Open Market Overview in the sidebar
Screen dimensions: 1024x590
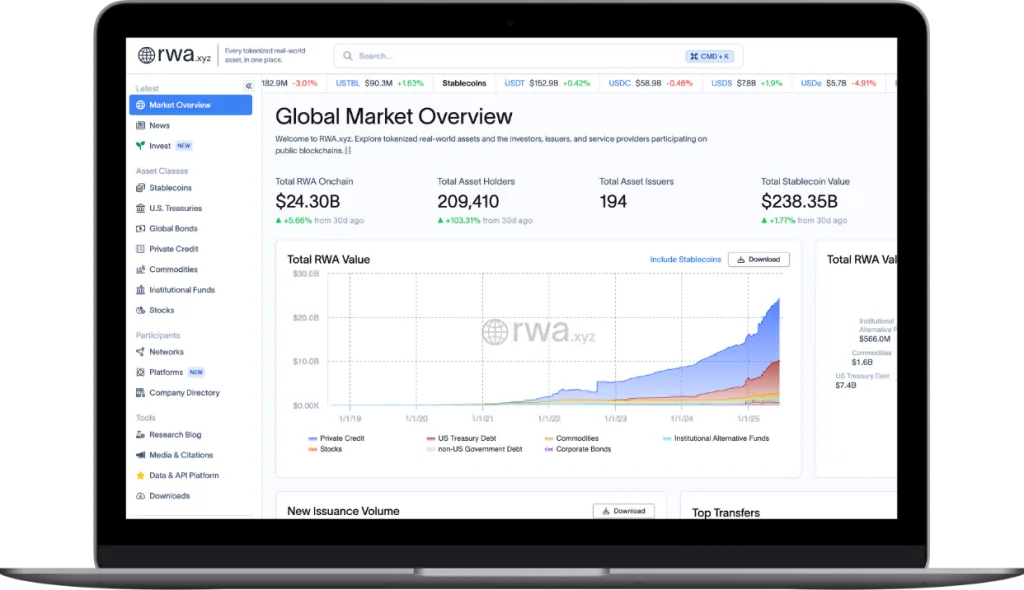(x=191, y=105)
